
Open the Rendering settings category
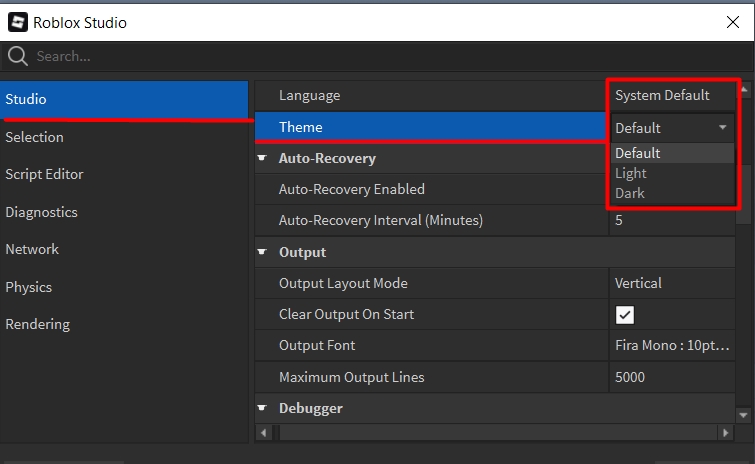tap(124, 324)
